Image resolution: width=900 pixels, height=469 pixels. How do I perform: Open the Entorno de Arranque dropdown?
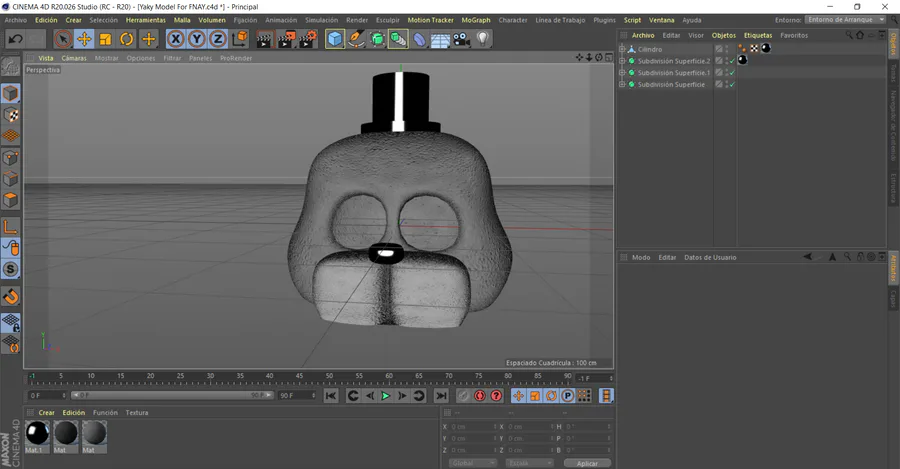[x=845, y=20]
